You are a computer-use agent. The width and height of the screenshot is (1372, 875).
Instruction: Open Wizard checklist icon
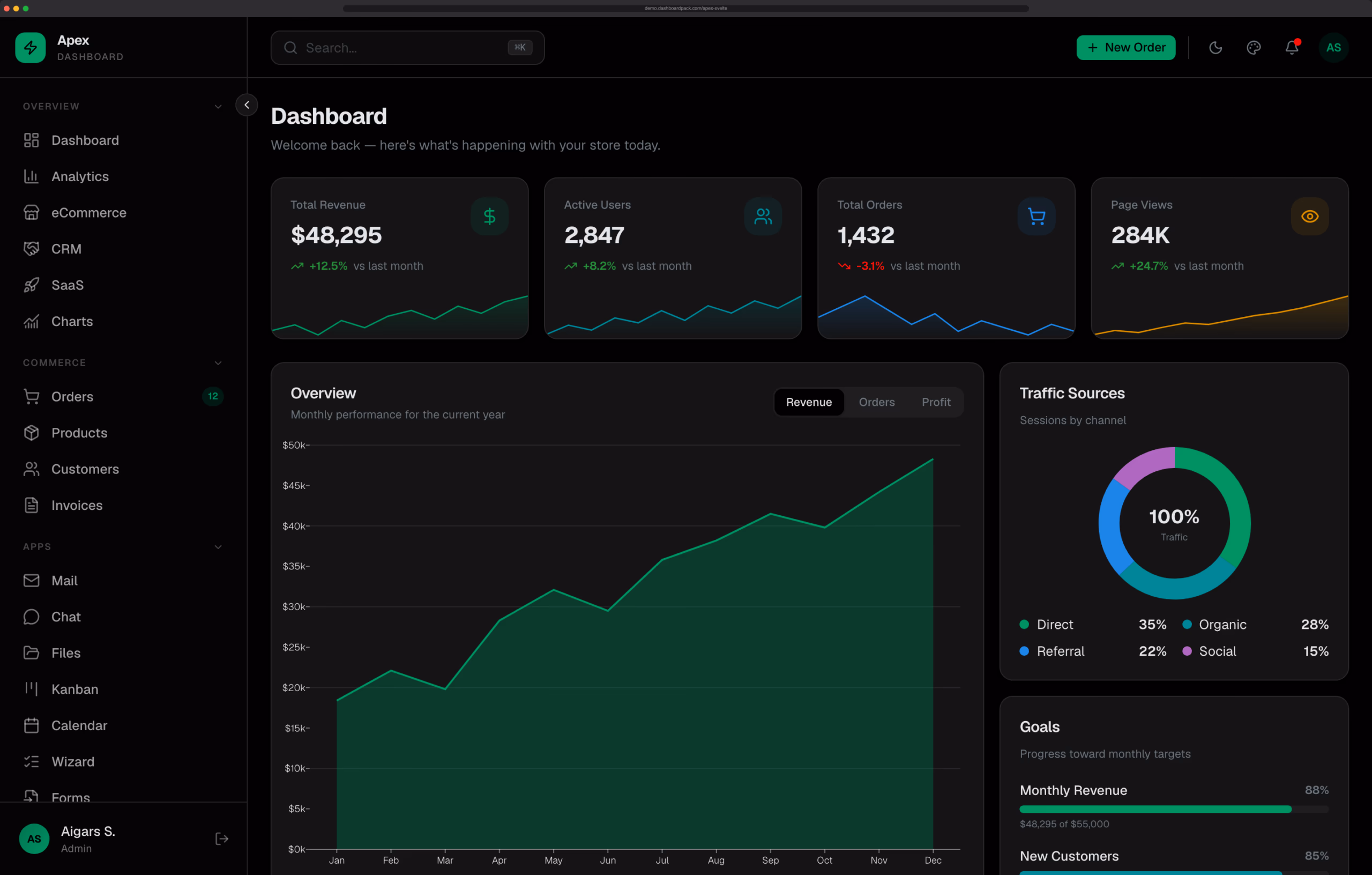click(31, 761)
